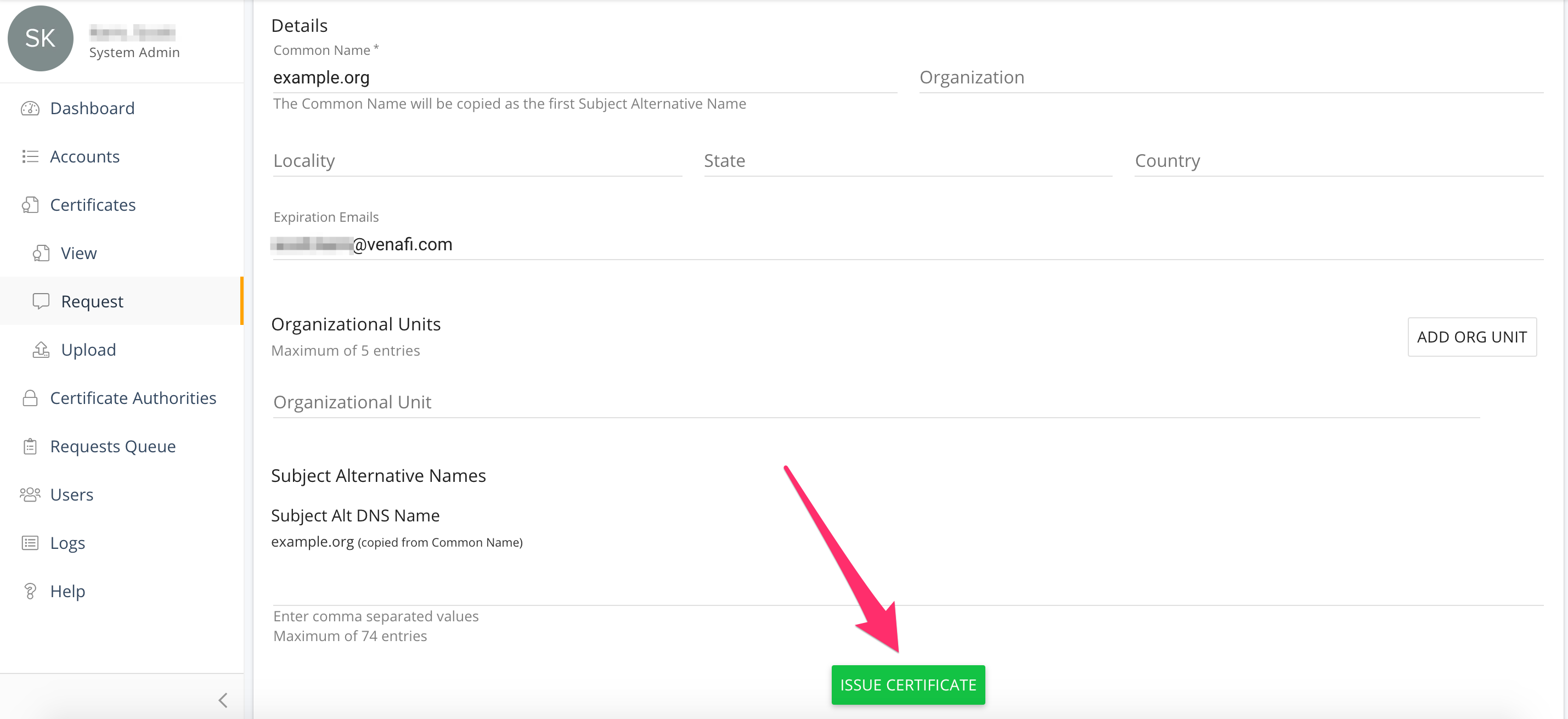Expand the Certificates menu section
This screenshot has height=719, width=1568.
122,205
